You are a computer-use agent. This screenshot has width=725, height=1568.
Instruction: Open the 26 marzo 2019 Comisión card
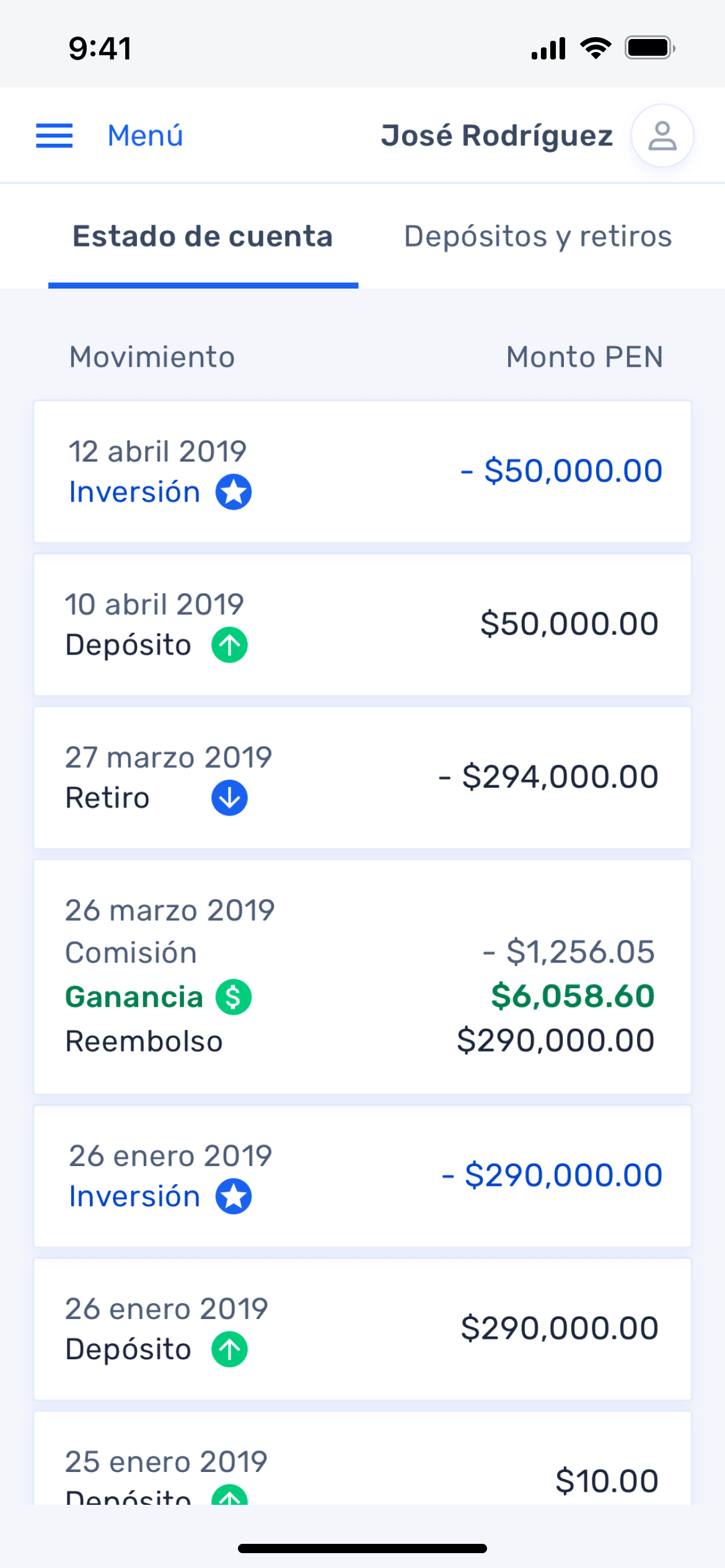point(362,977)
